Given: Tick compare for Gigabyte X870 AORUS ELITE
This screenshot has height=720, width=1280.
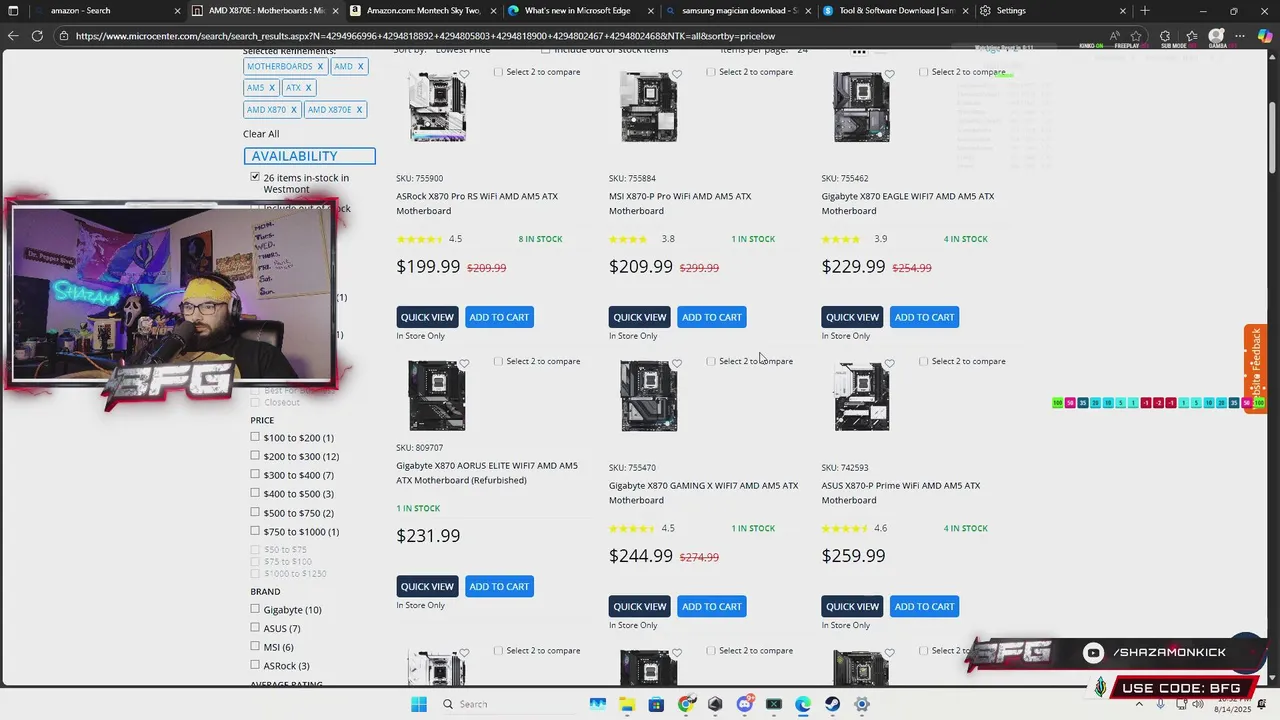Looking at the screenshot, I should (498, 361).
